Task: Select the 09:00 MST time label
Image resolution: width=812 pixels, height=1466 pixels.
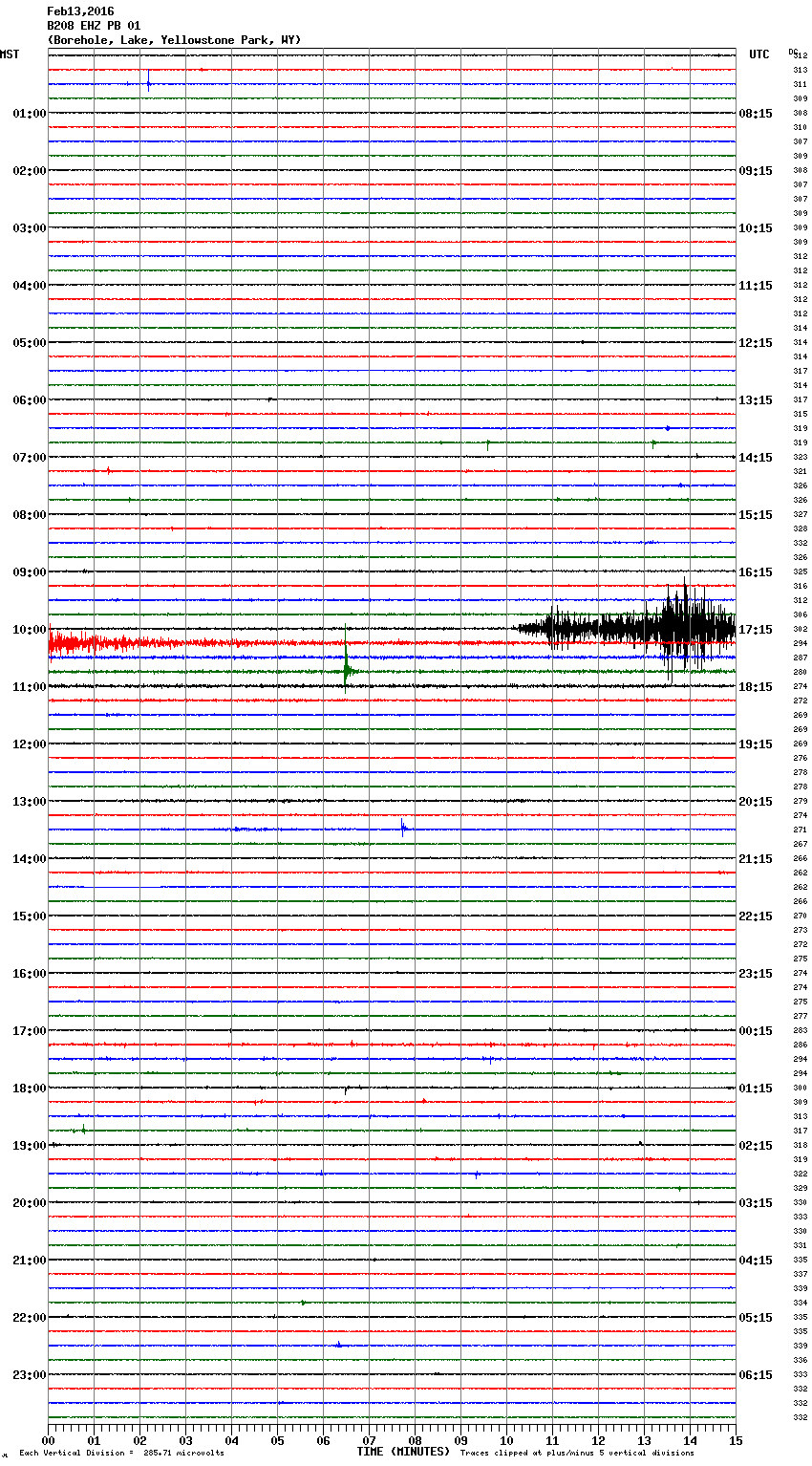Action: tap(30, 572)
